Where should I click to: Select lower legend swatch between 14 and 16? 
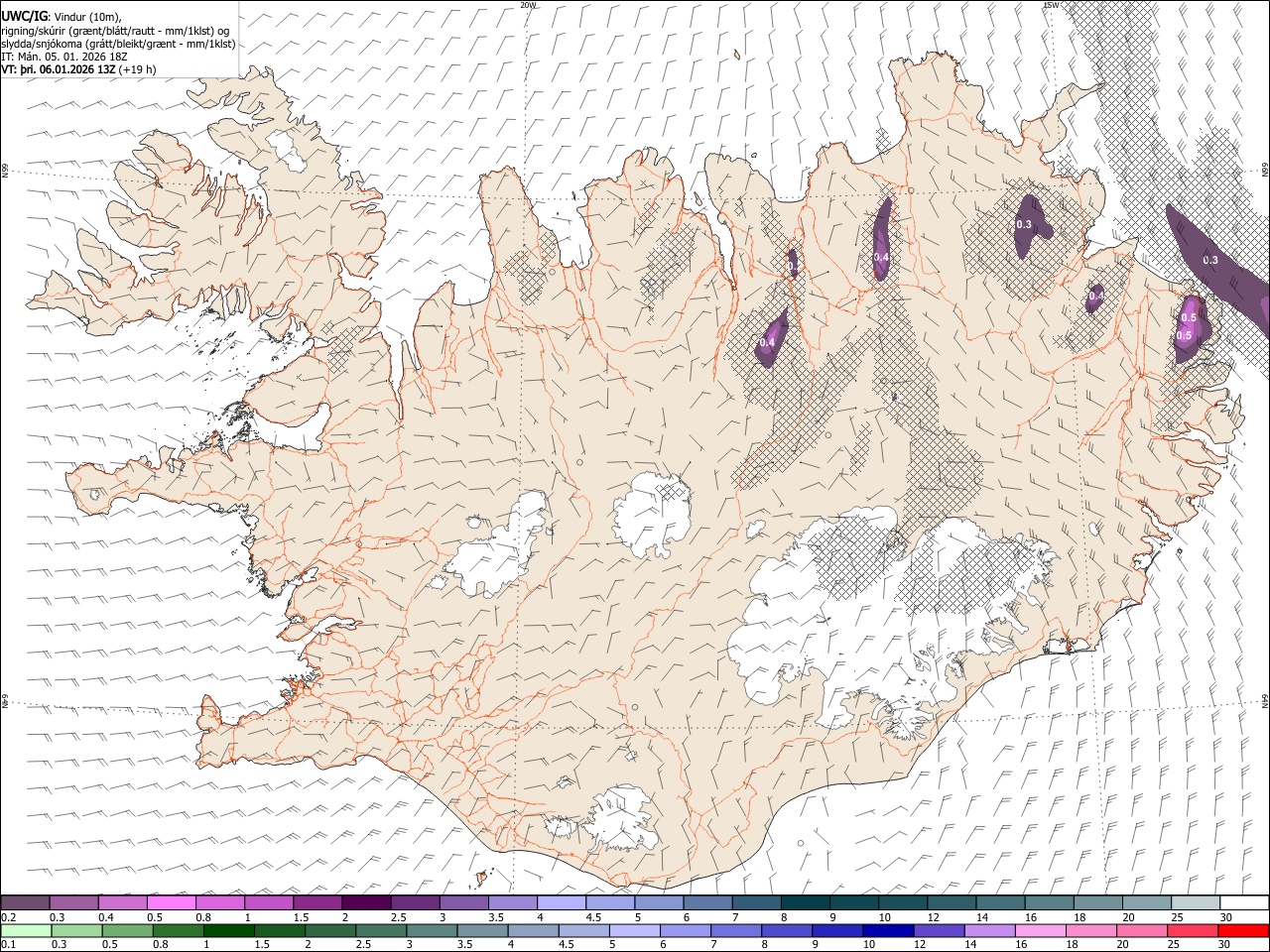pos(989,930)
